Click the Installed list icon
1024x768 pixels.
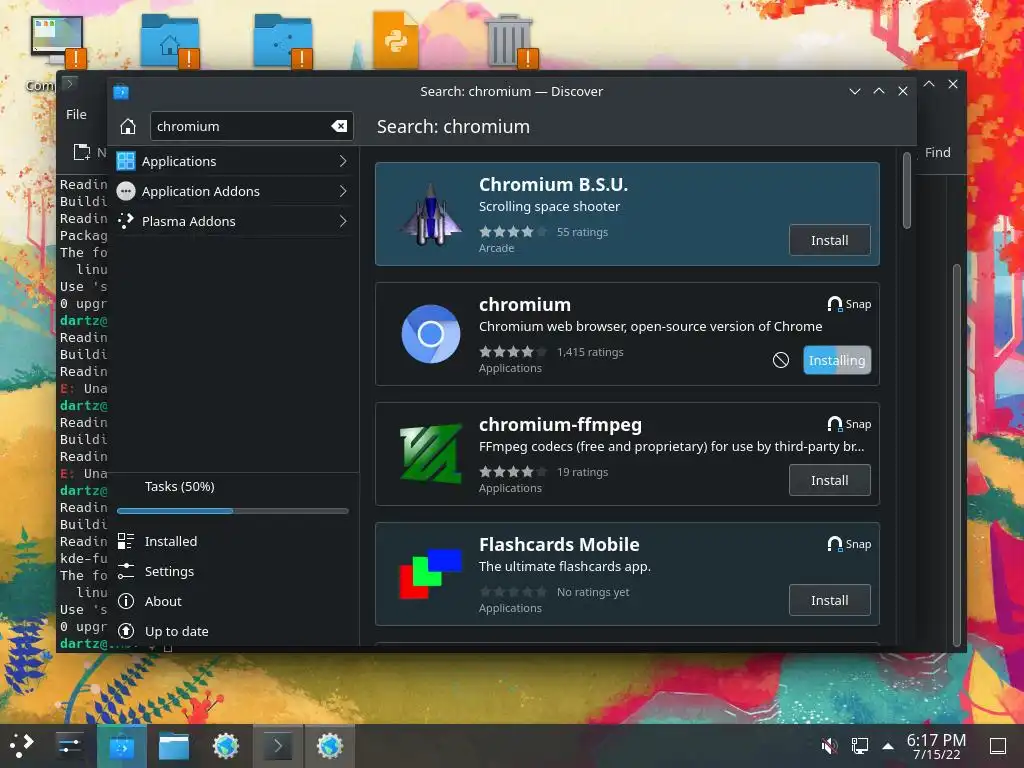(x=126, y=541)
